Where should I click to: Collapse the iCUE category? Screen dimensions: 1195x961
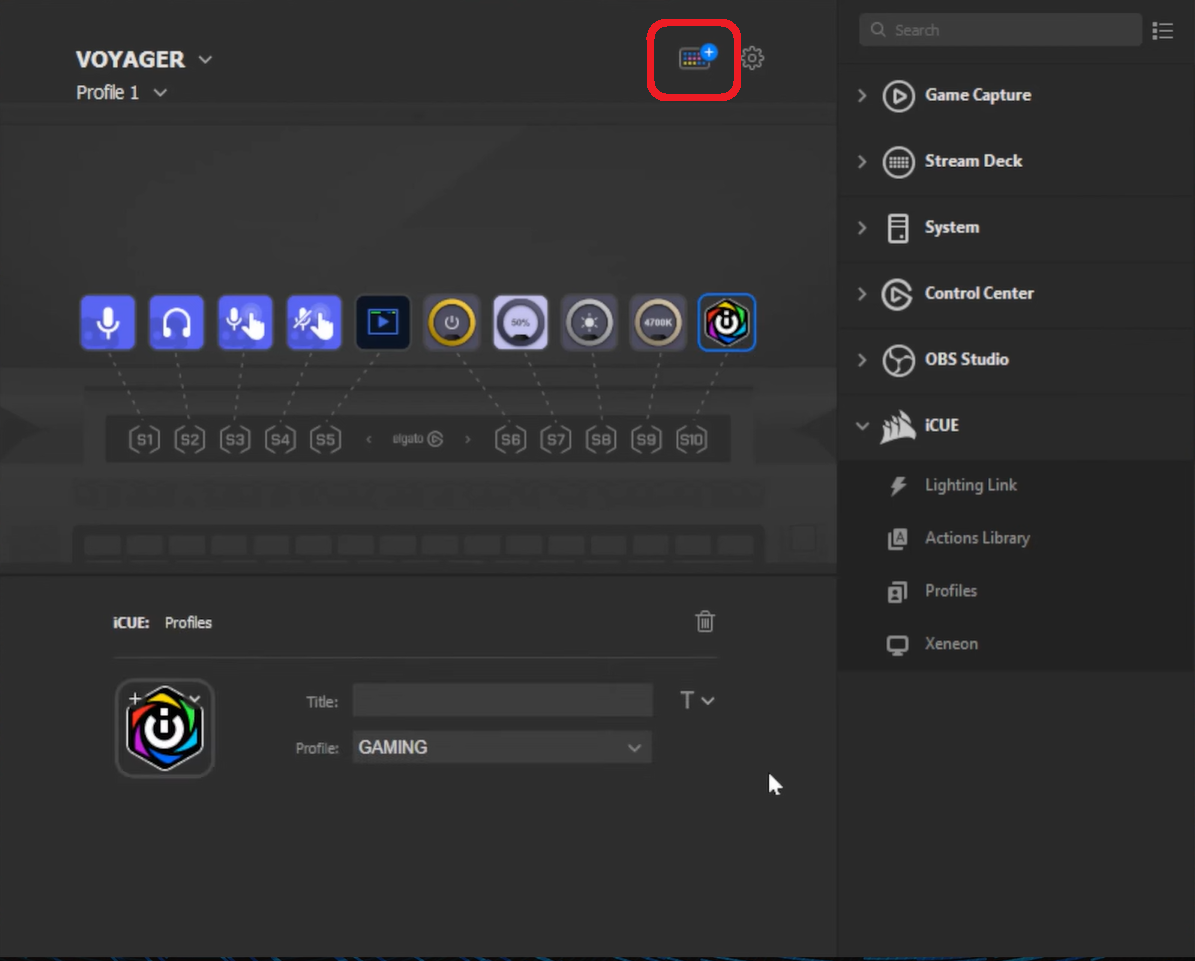862,425
